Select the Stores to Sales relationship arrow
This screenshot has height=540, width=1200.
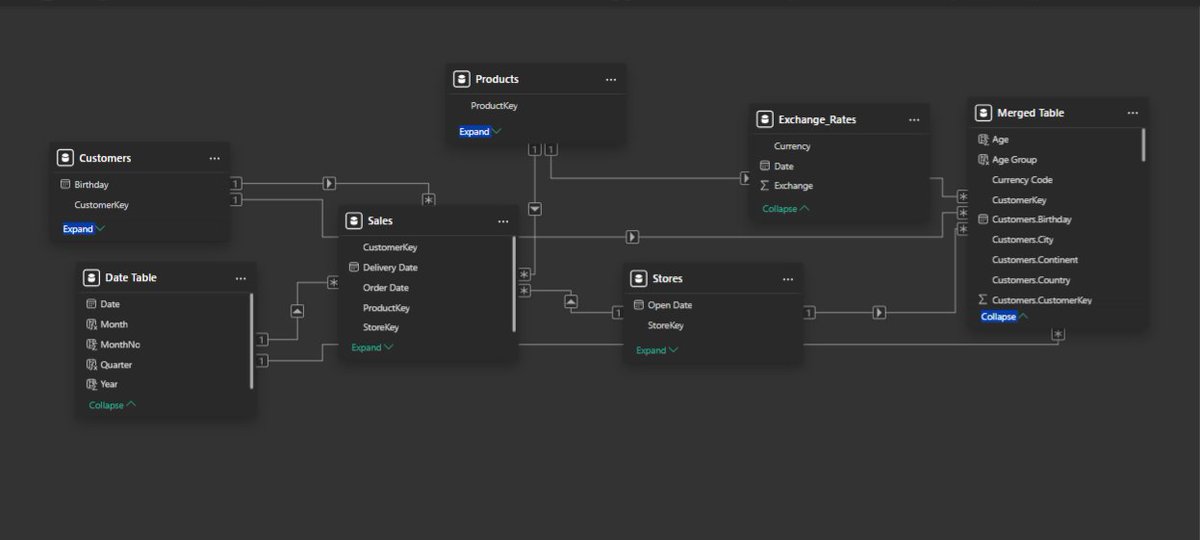(570, 301)
